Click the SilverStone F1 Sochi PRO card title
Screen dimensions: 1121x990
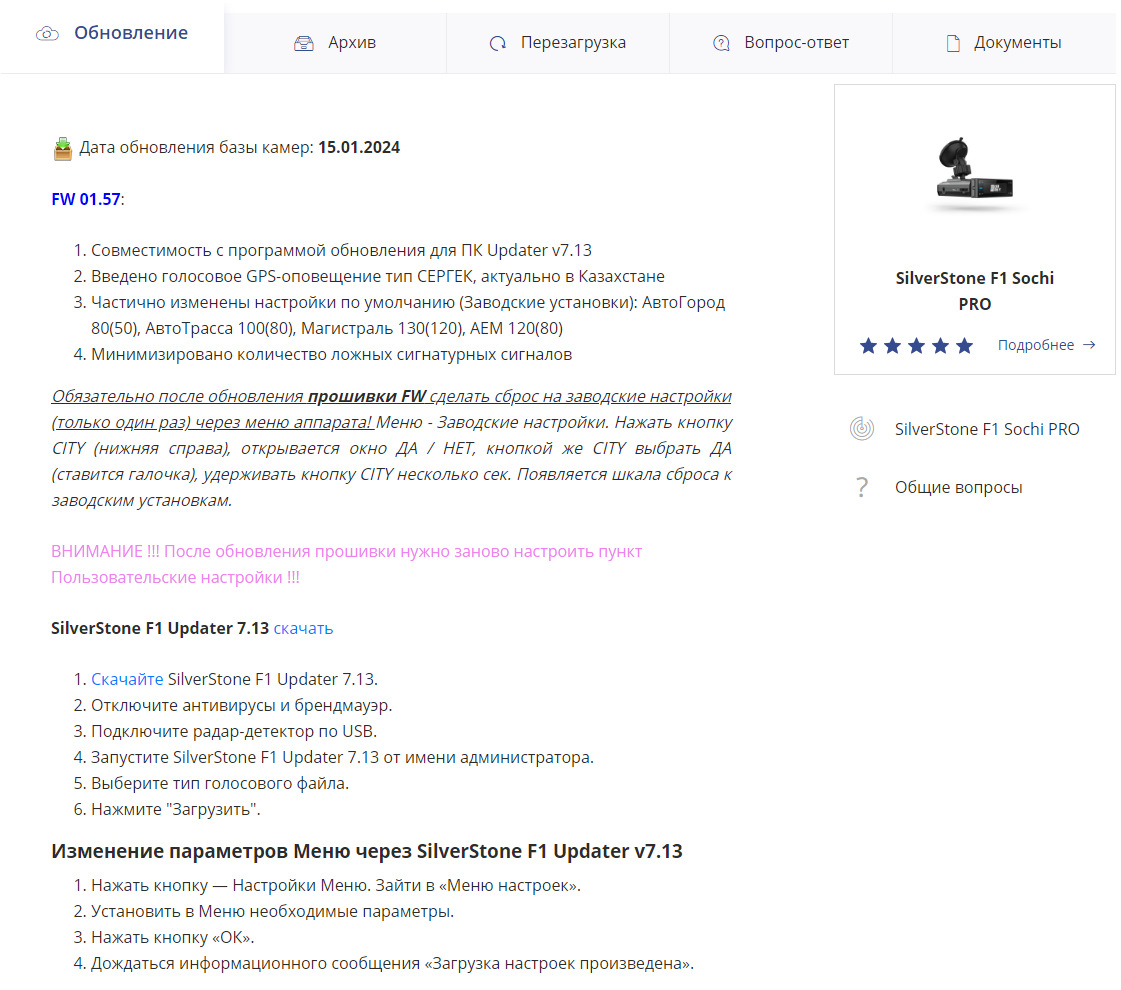pos(974,291)
